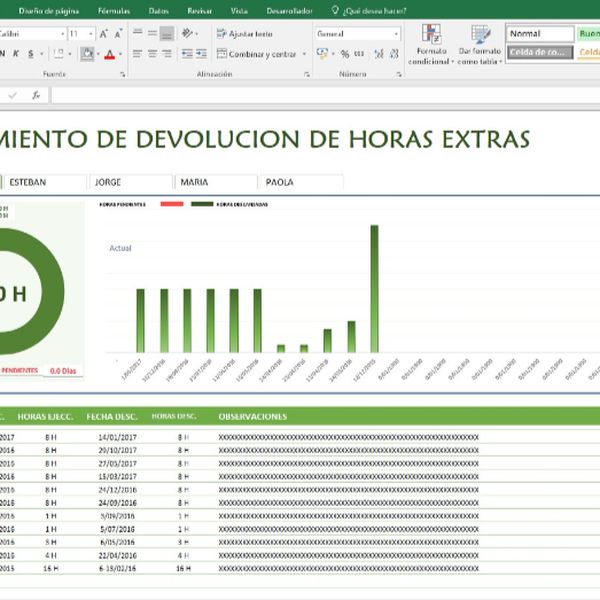Click the OBSERVACIONES column header

[x=253, y=416]
